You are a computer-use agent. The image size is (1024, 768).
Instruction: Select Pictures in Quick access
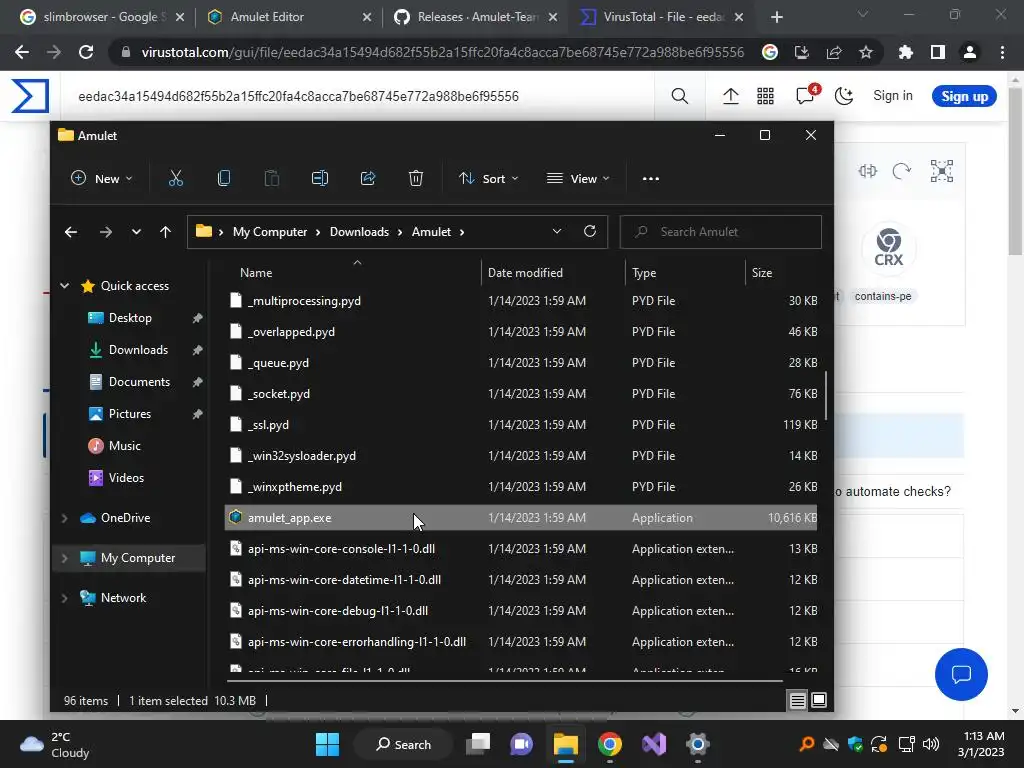[129, 414]
